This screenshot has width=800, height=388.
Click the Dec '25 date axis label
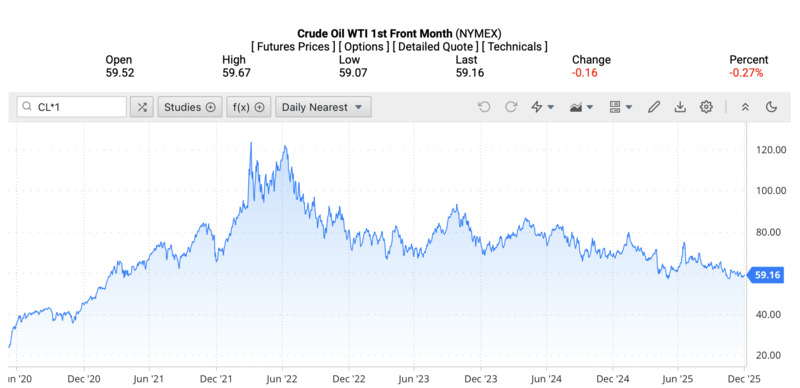coord(744,379)
